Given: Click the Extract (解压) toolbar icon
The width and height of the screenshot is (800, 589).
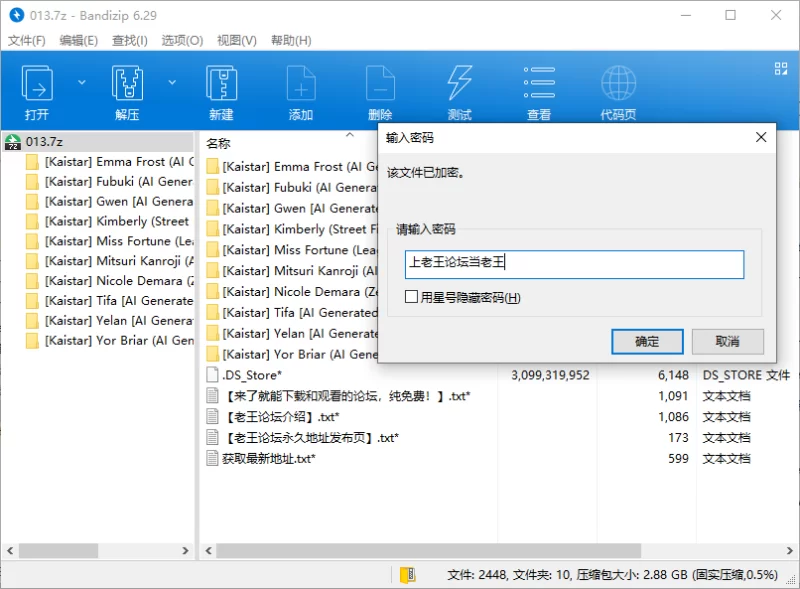Looking at the screenshot, I should 127,83.
